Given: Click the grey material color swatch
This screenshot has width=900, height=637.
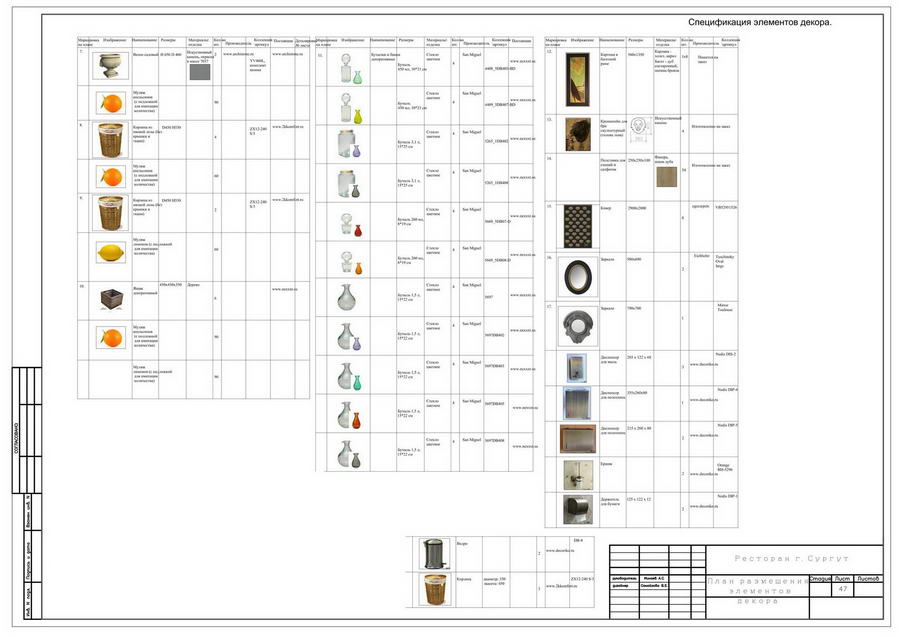Looking at the screenshot, I should 200,72.
